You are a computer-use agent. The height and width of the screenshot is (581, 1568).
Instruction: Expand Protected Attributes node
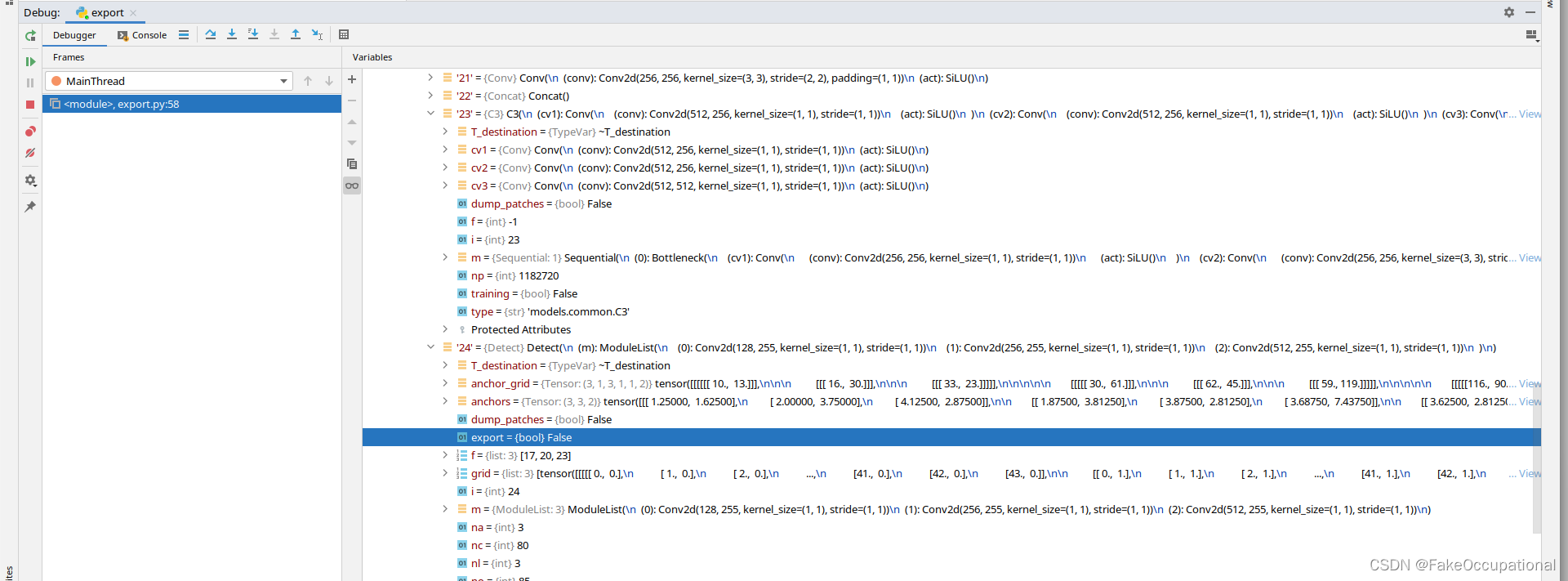tap(445, 329)
